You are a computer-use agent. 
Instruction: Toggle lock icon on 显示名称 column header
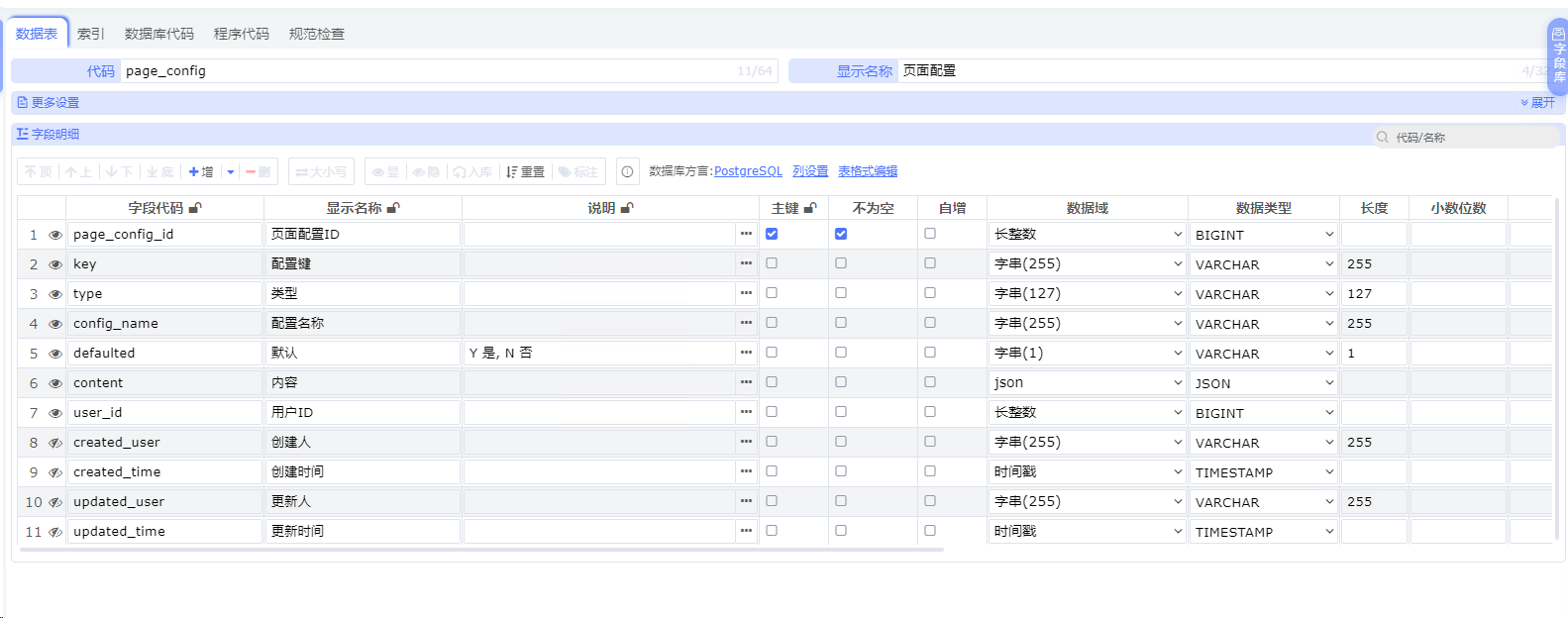click(x=393, y=208)
